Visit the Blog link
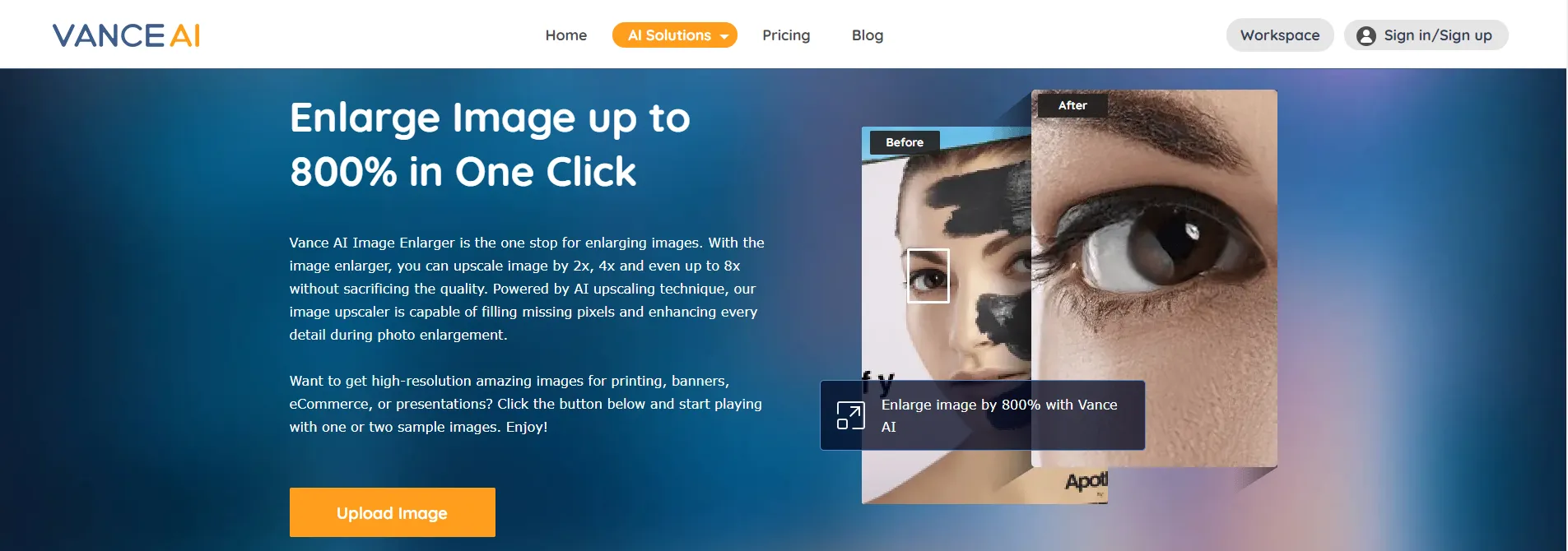The height and width of the screenshot is (551, 1568). pos(868,35)
